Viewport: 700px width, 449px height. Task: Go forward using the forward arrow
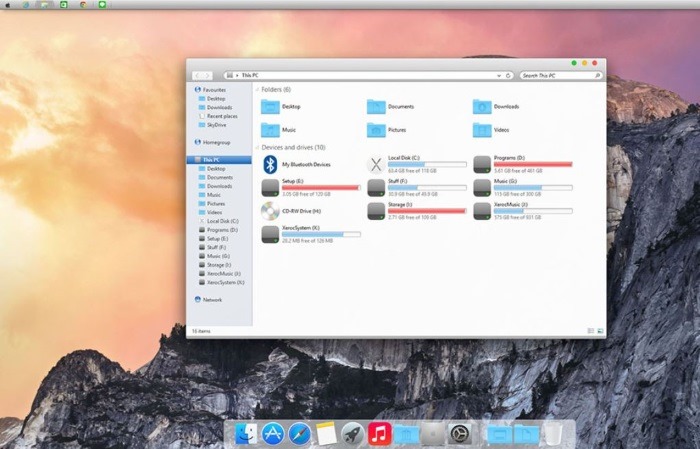coord(207,75)
